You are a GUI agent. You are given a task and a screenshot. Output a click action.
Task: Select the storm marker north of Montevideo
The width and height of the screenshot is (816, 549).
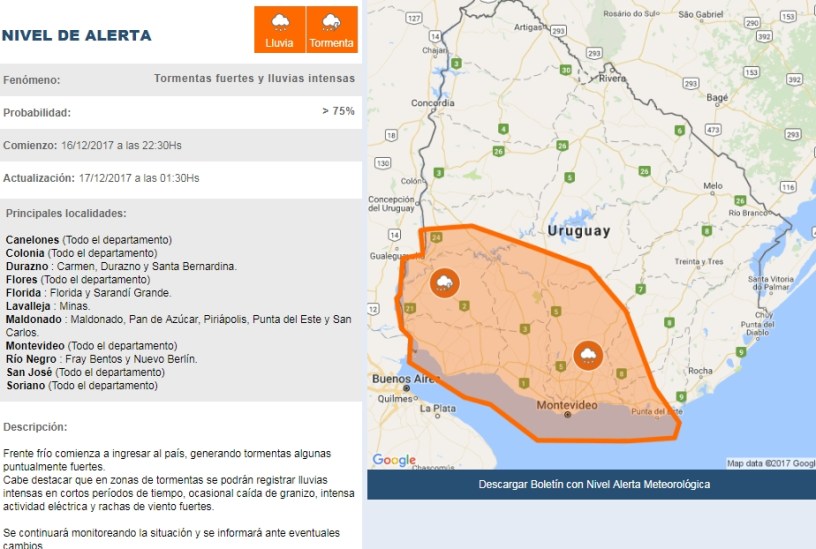coord(587,355)
